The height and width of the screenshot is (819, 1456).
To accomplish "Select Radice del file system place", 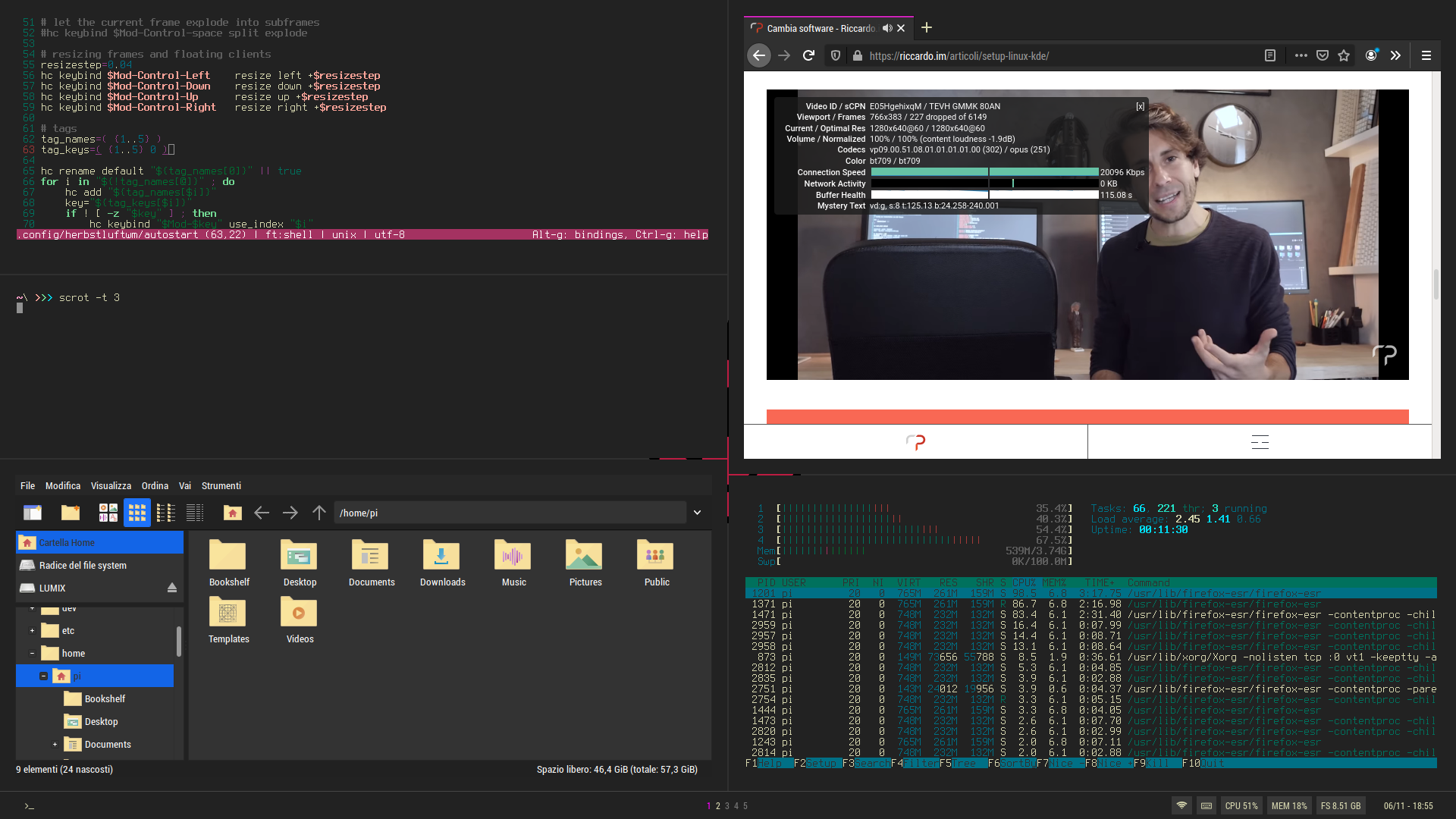I will [x=83, y=565].
